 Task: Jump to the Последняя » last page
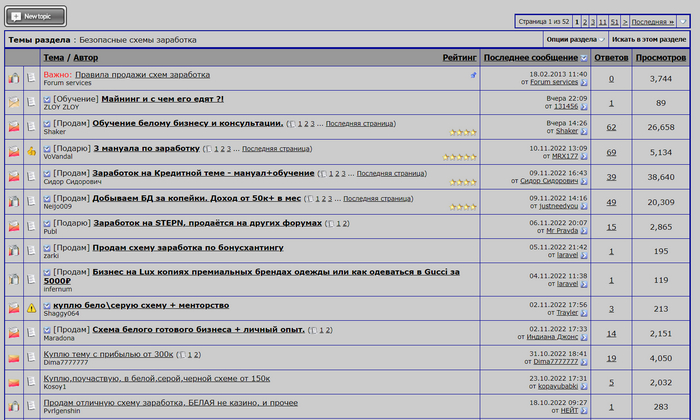coord(653,21)
